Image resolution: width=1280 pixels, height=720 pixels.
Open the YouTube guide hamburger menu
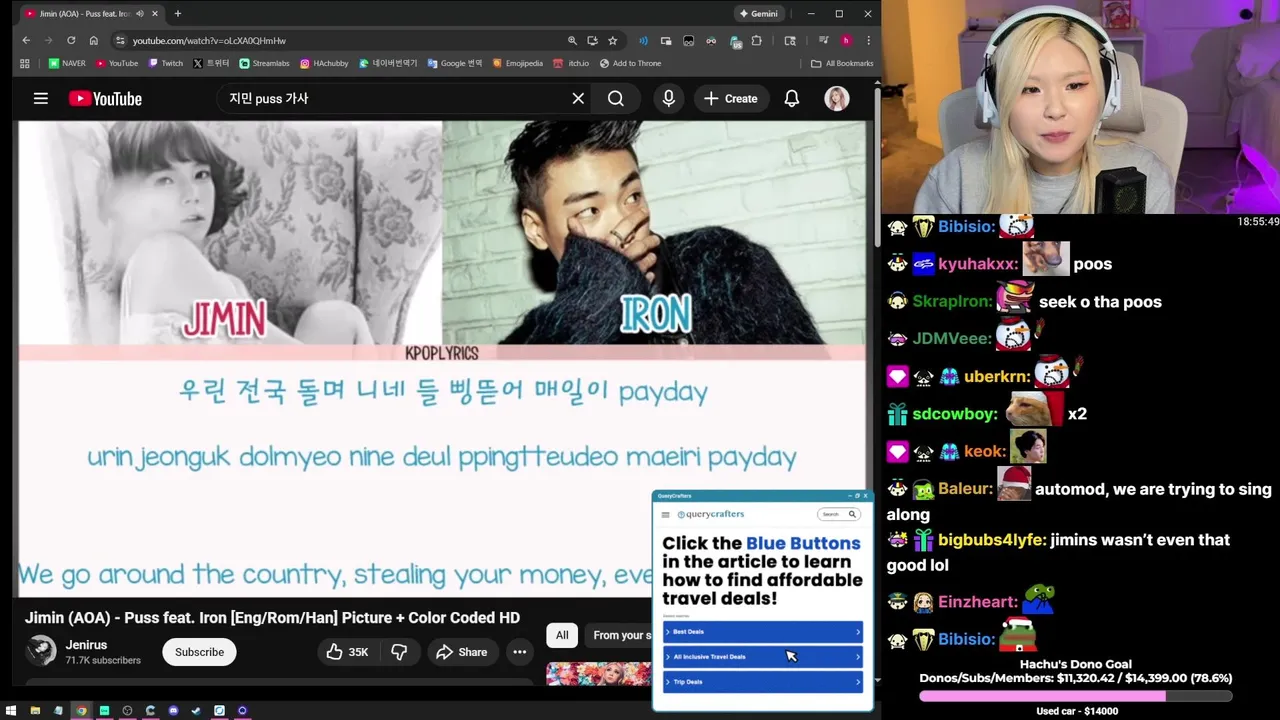coord(40,98)
